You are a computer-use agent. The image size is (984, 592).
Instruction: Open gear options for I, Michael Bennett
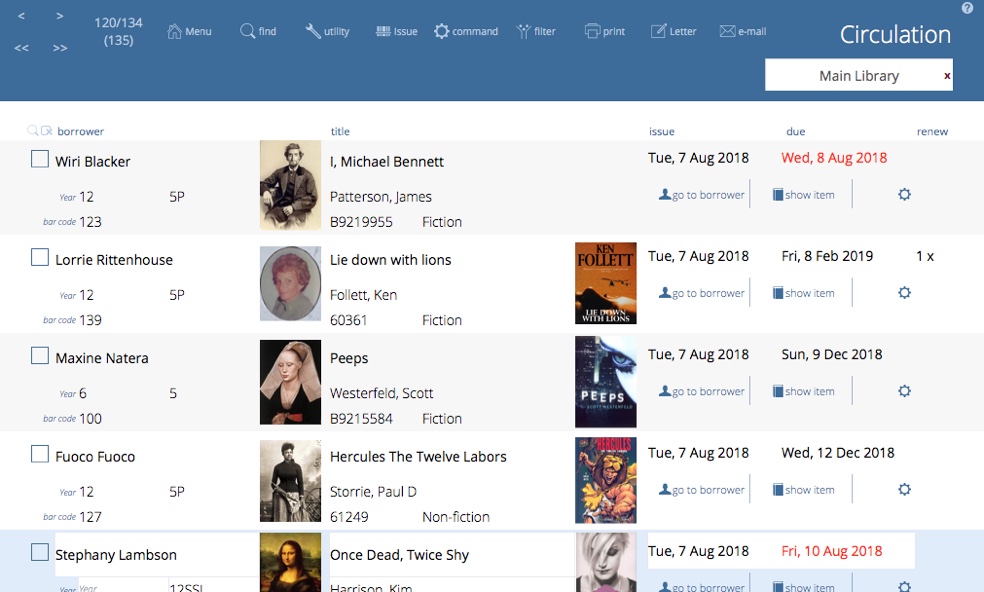pyautogui.click(x=904, y=195)
